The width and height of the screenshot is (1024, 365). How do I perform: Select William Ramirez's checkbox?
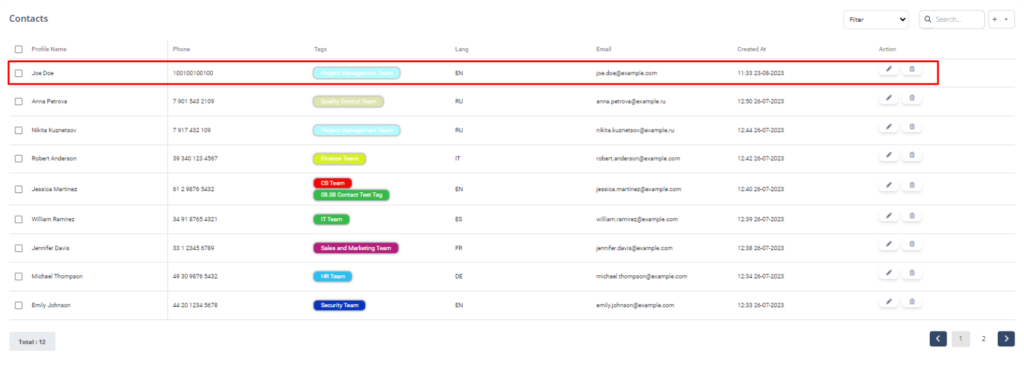click(18, 219)
